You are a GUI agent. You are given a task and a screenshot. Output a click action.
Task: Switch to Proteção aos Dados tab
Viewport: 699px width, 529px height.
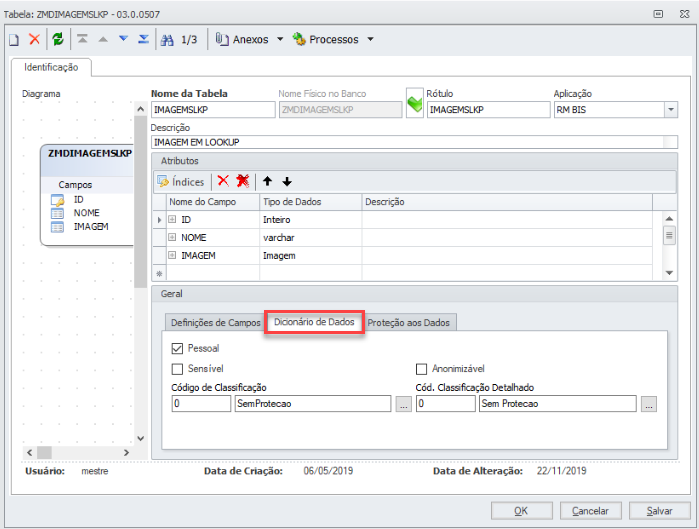(x=409, y=323)
